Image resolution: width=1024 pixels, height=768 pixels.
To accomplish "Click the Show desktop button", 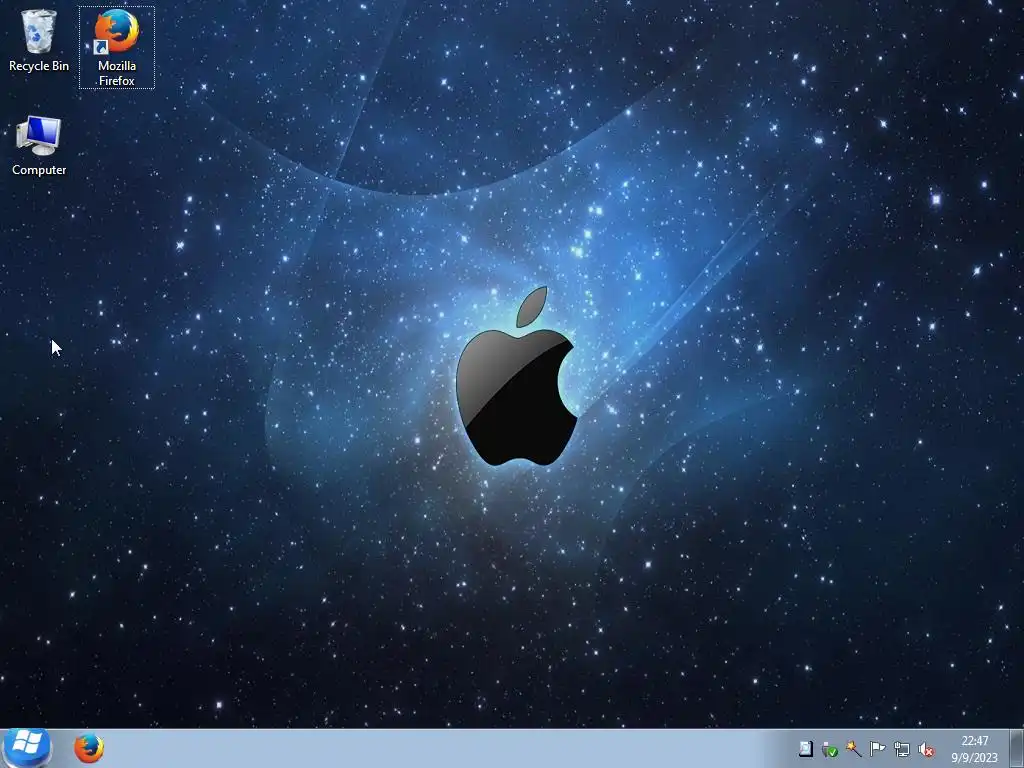I will pyautogui.click(x=1017, y=748).
